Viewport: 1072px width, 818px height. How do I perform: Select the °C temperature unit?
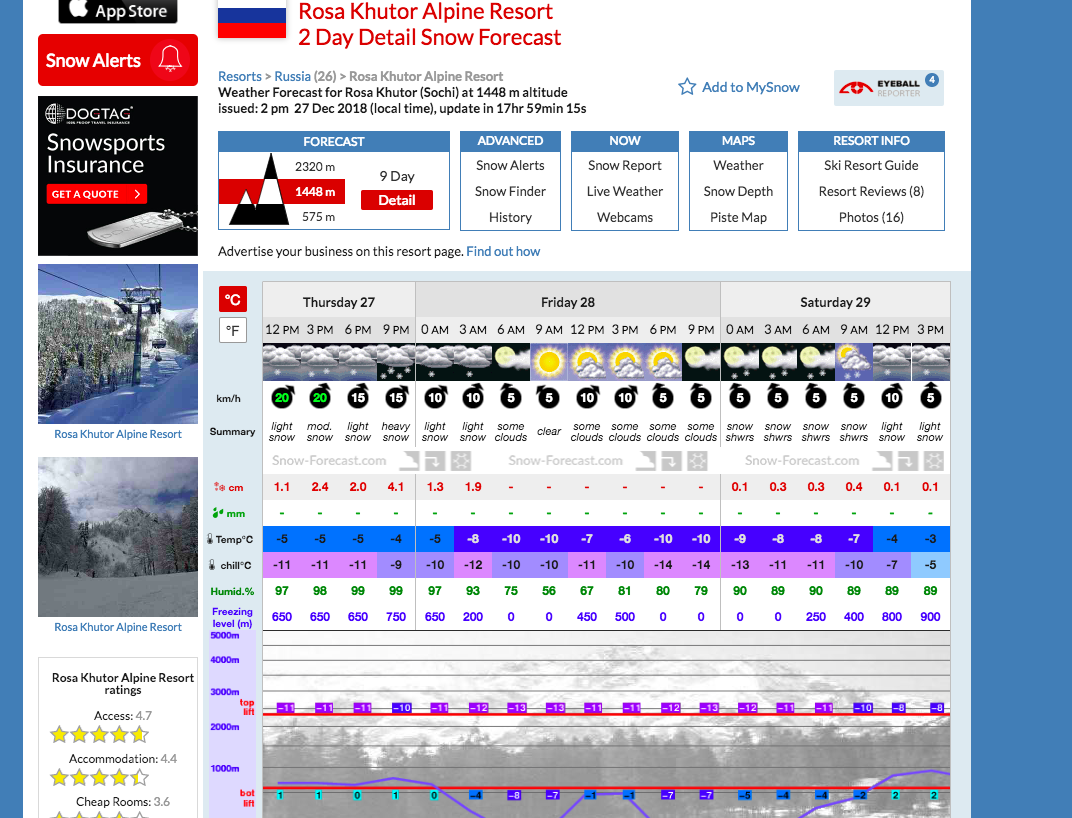233,299
